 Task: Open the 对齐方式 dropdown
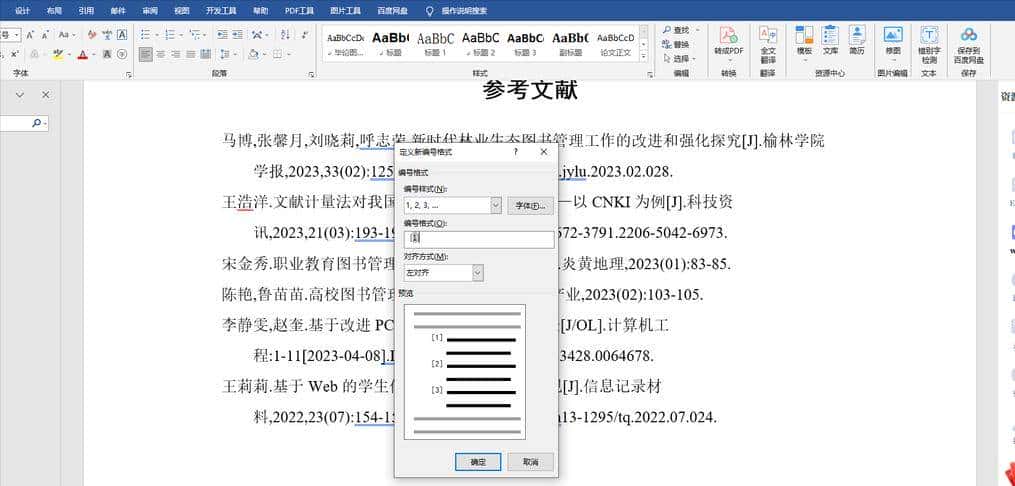(x=478, y=273)
